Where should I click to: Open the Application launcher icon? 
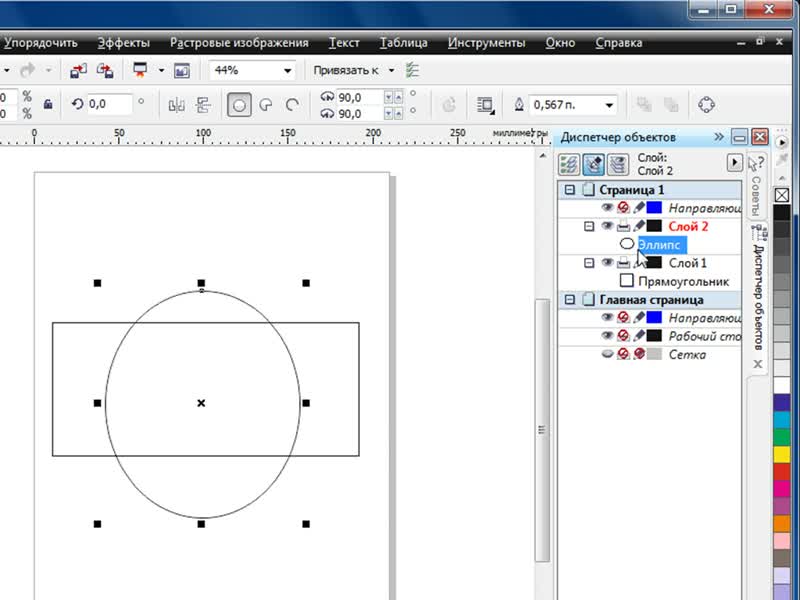pos(140,70)
